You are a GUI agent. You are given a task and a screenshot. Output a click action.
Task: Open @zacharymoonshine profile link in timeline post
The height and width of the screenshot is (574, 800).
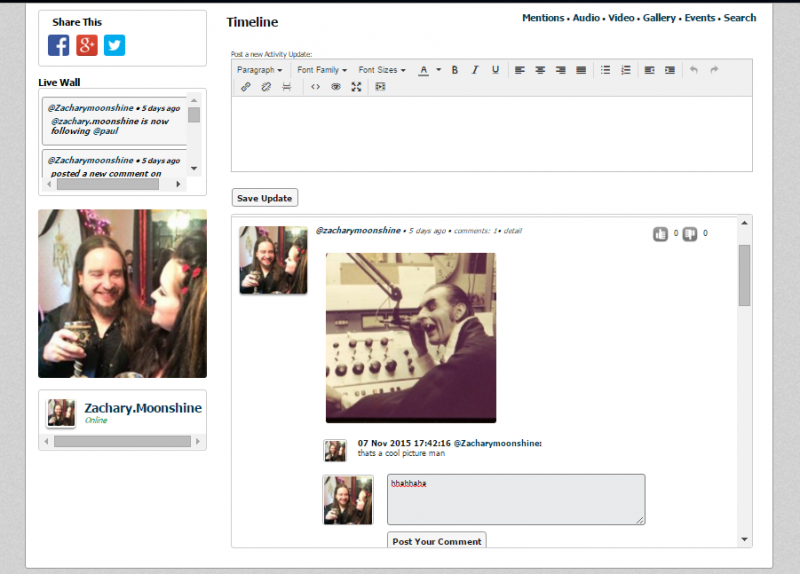pyautogui.click(x=358, y=231)
